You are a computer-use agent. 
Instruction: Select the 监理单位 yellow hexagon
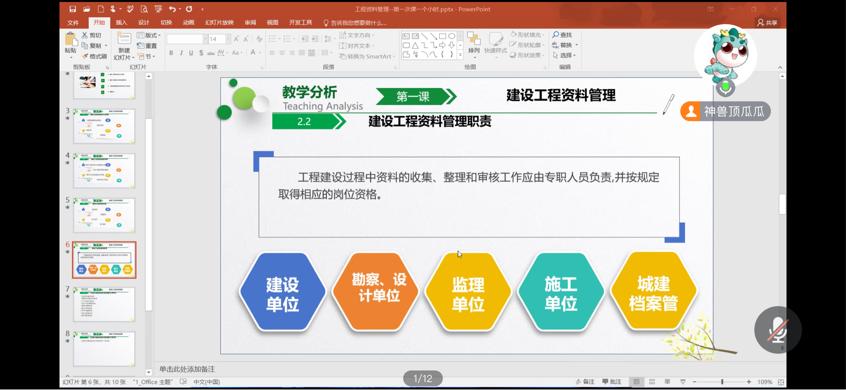pyautogui.click(x=468, y=292)
